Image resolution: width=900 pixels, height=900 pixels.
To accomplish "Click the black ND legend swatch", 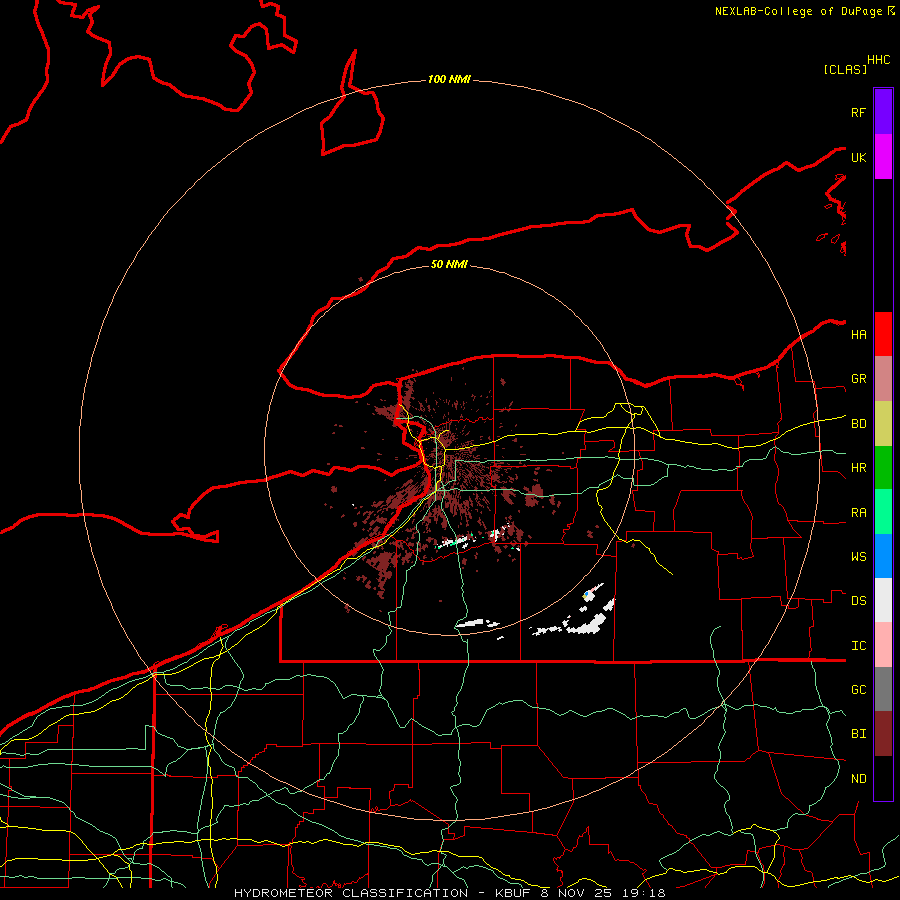I will click(x=883, y=778).
